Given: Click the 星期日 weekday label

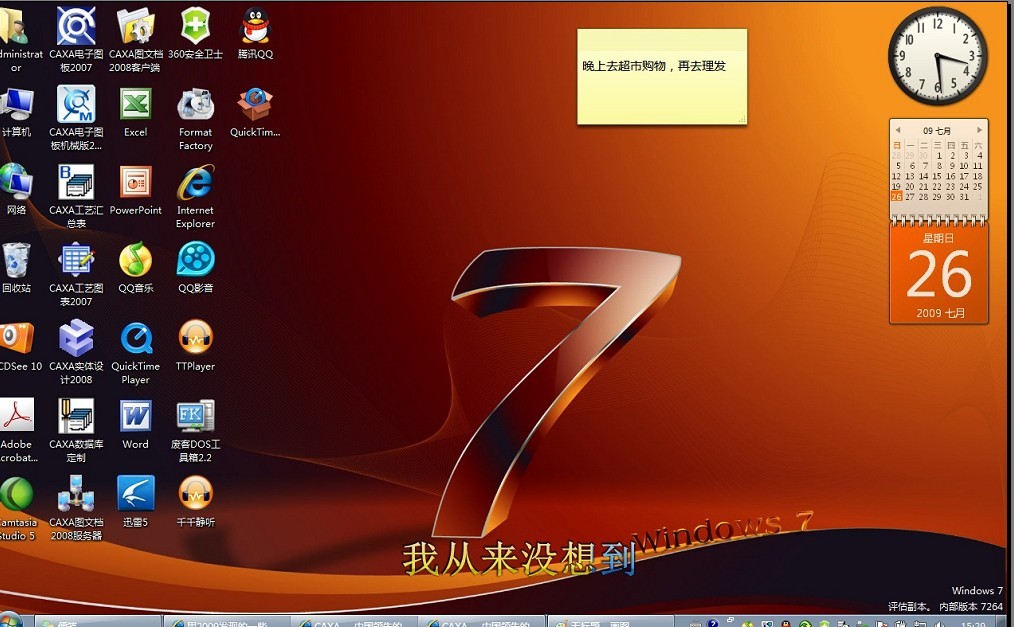Looking at the screenshot, I should [938, 238].
